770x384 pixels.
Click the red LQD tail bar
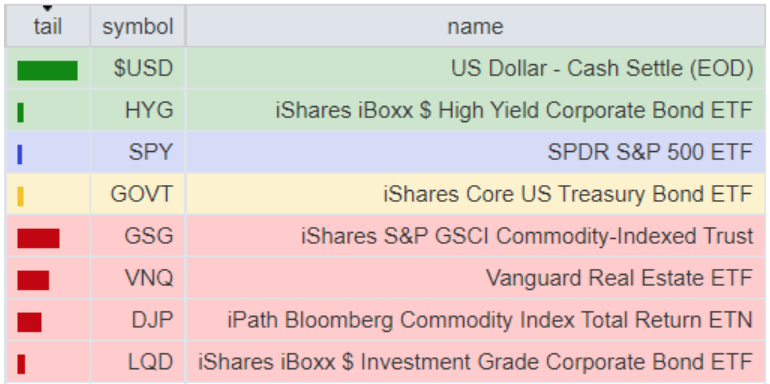pos(21,364)
